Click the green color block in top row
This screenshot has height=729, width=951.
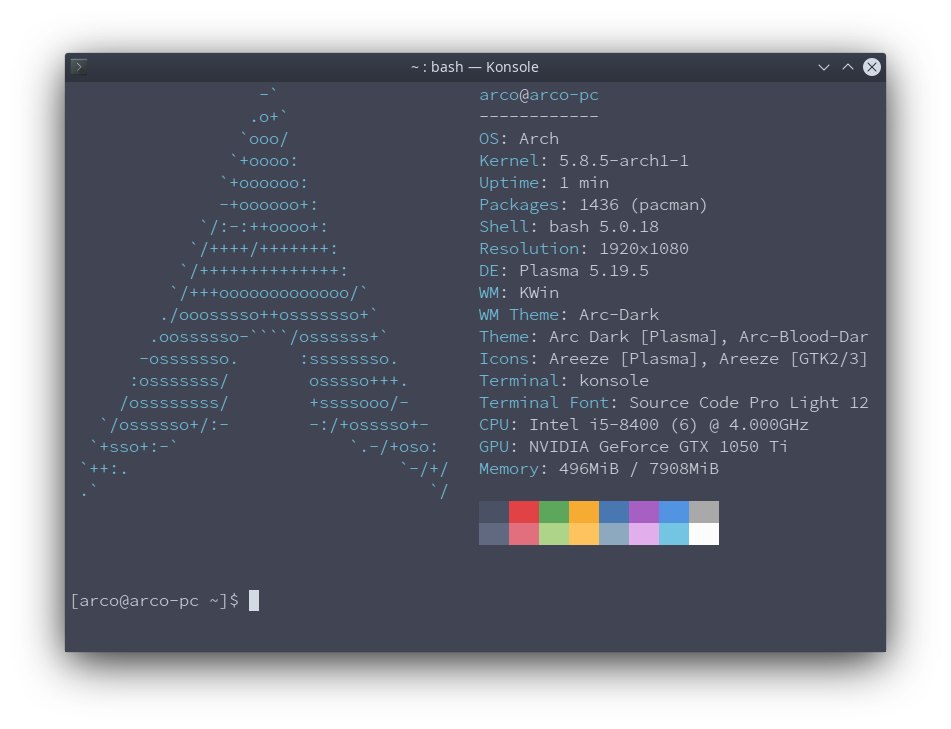[554, 512]
